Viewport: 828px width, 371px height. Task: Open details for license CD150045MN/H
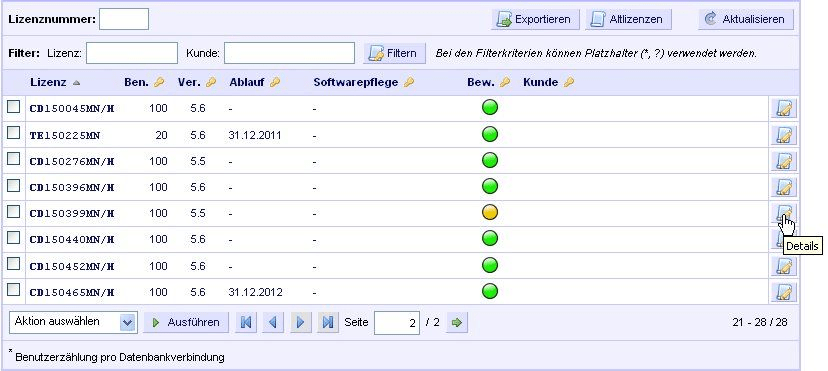click(784, 109)
